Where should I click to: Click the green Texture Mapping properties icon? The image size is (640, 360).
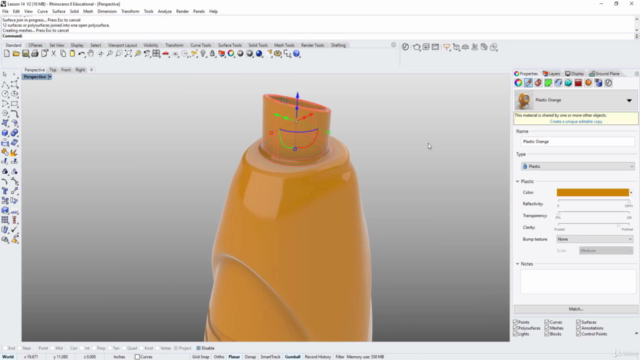tap(548, 83)
